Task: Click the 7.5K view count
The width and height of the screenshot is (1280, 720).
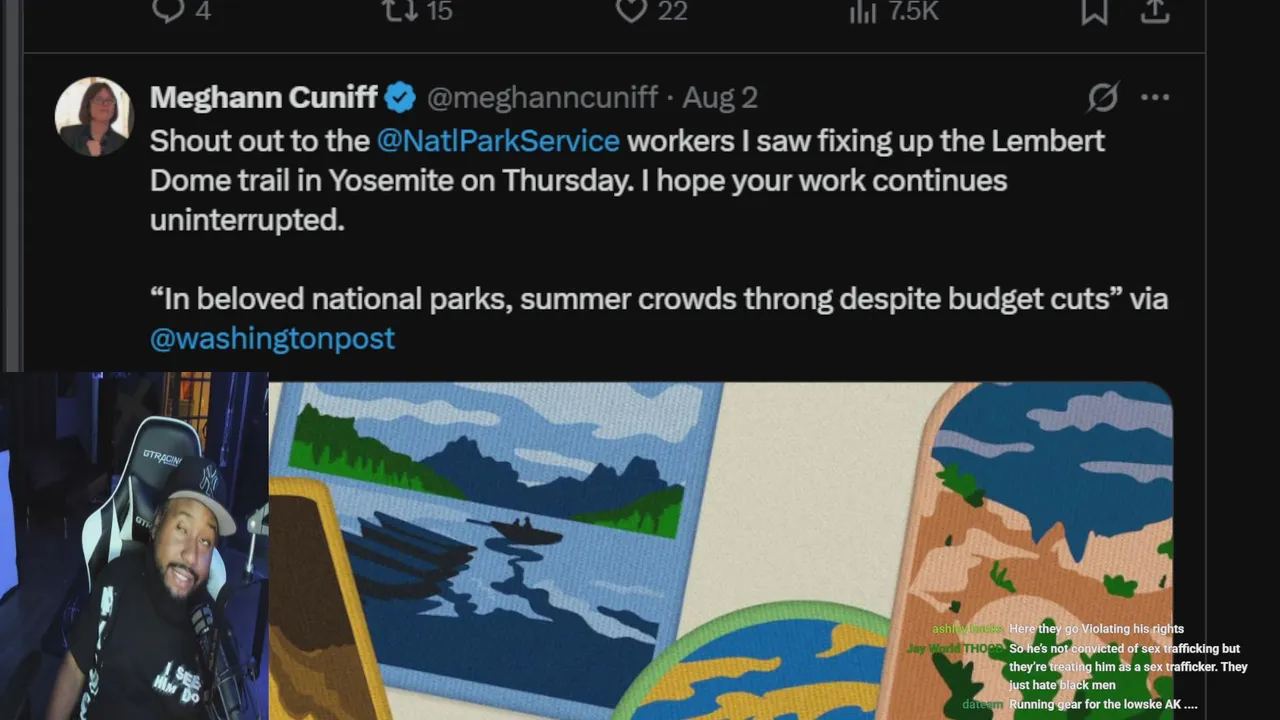Action: point(913,10)
